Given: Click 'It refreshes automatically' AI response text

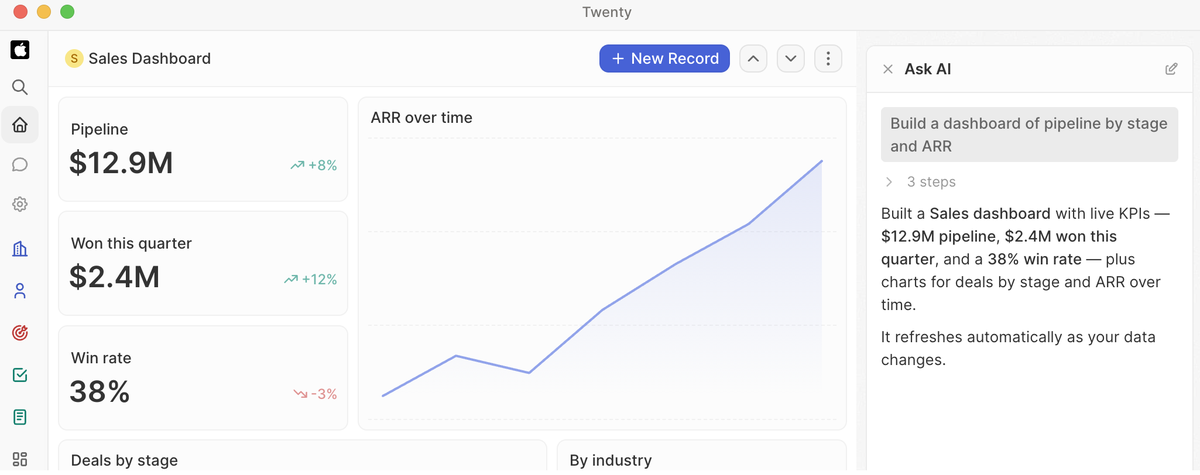Looking at the screenshot, I should click(x=1018, y=348).
